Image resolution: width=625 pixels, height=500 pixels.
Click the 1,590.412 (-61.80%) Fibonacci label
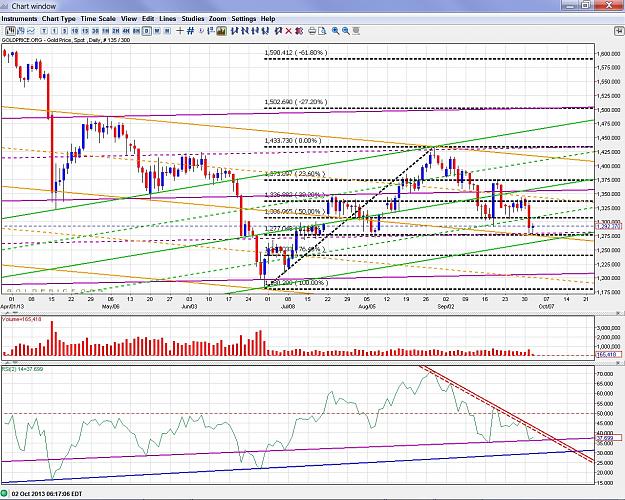(296, 53)
